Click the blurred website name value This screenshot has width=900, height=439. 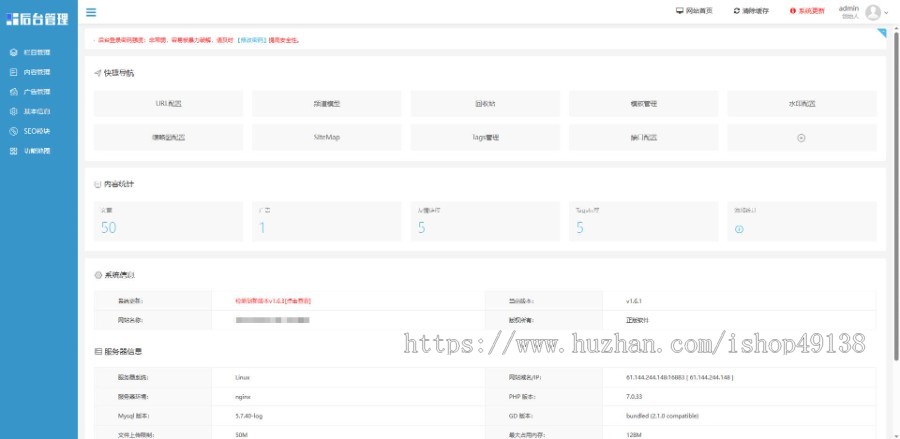click(273, 320)
